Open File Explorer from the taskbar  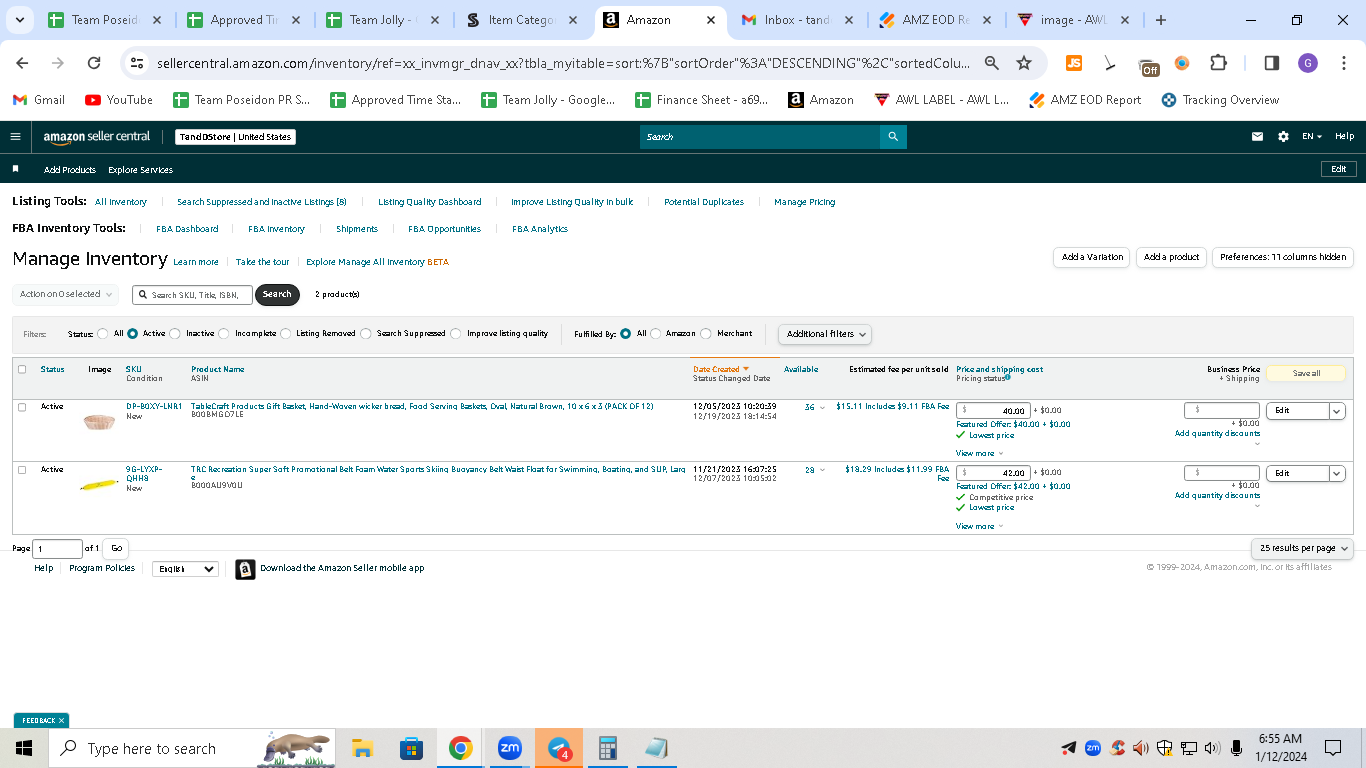pos(362,748)
